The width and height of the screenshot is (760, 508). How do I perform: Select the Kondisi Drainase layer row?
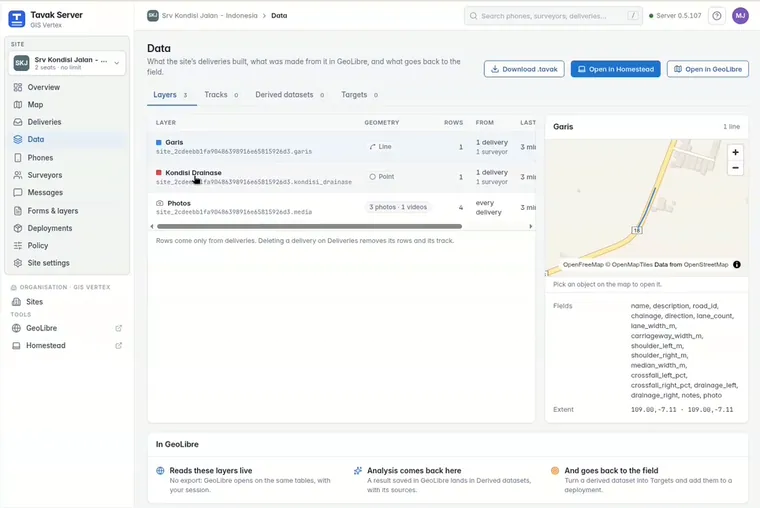[342, 177]
